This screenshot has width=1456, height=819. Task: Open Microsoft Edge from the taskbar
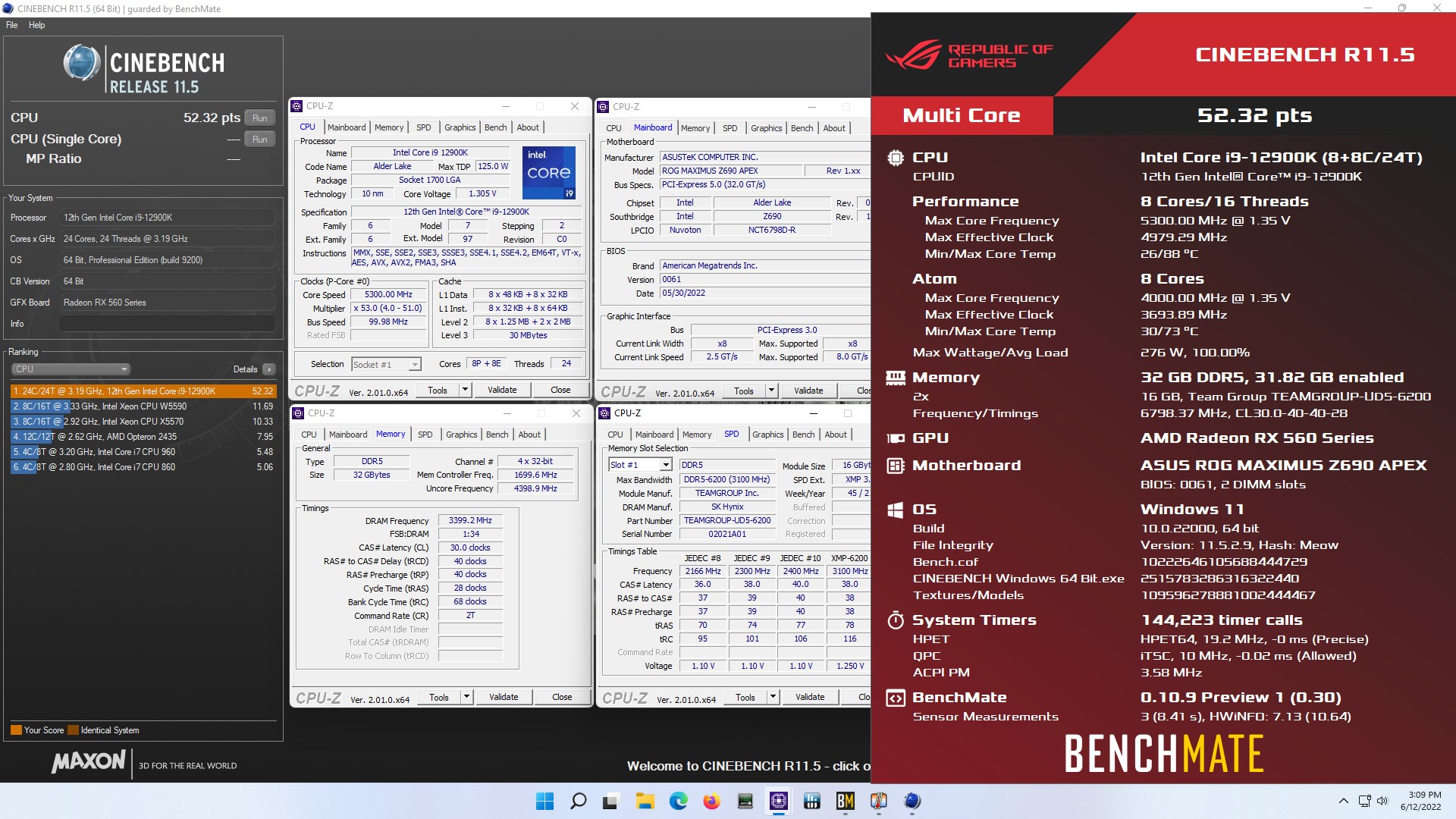[678, 801]
